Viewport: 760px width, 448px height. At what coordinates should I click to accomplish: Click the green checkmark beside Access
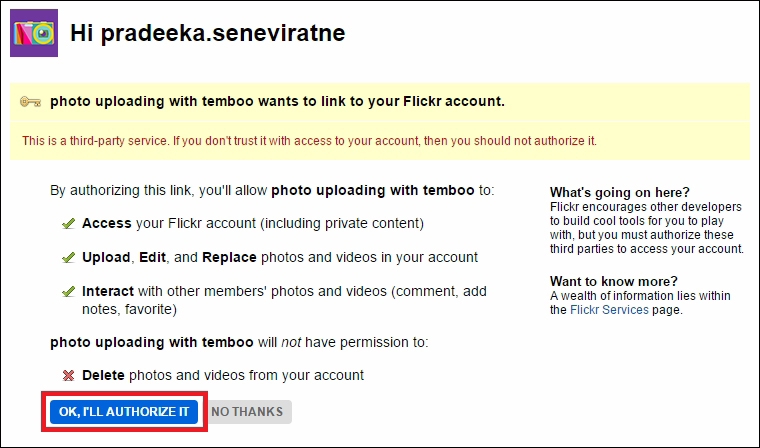click(x=68, y=224)
